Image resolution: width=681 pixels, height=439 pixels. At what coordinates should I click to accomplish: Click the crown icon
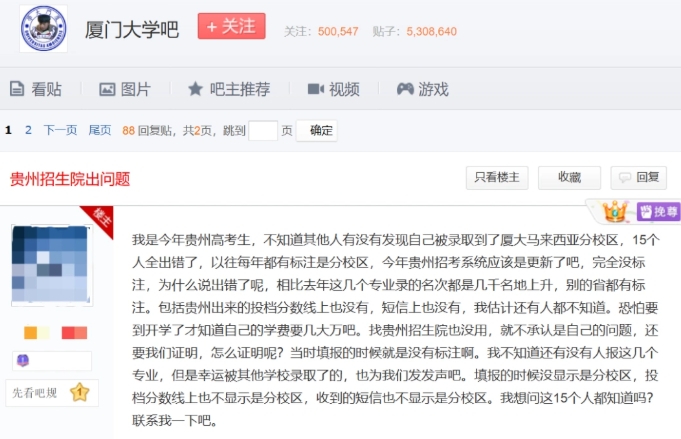tap(615, 211)
